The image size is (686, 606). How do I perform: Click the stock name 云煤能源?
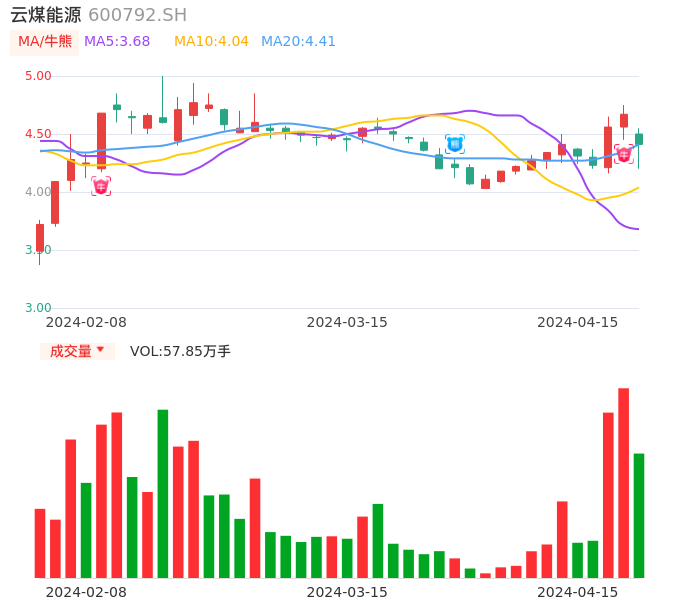point(46,15)
